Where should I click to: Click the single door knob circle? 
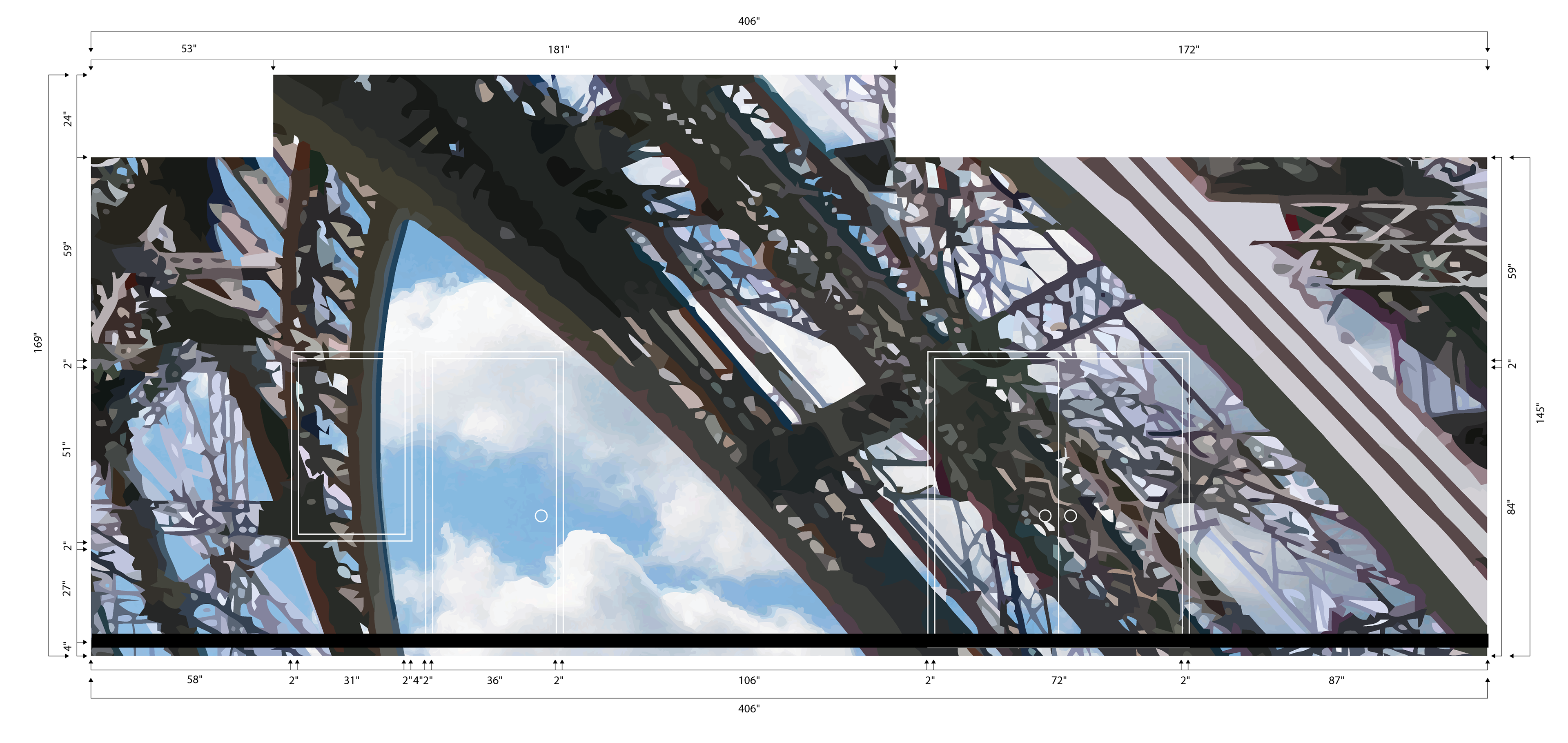coord(541,516)
